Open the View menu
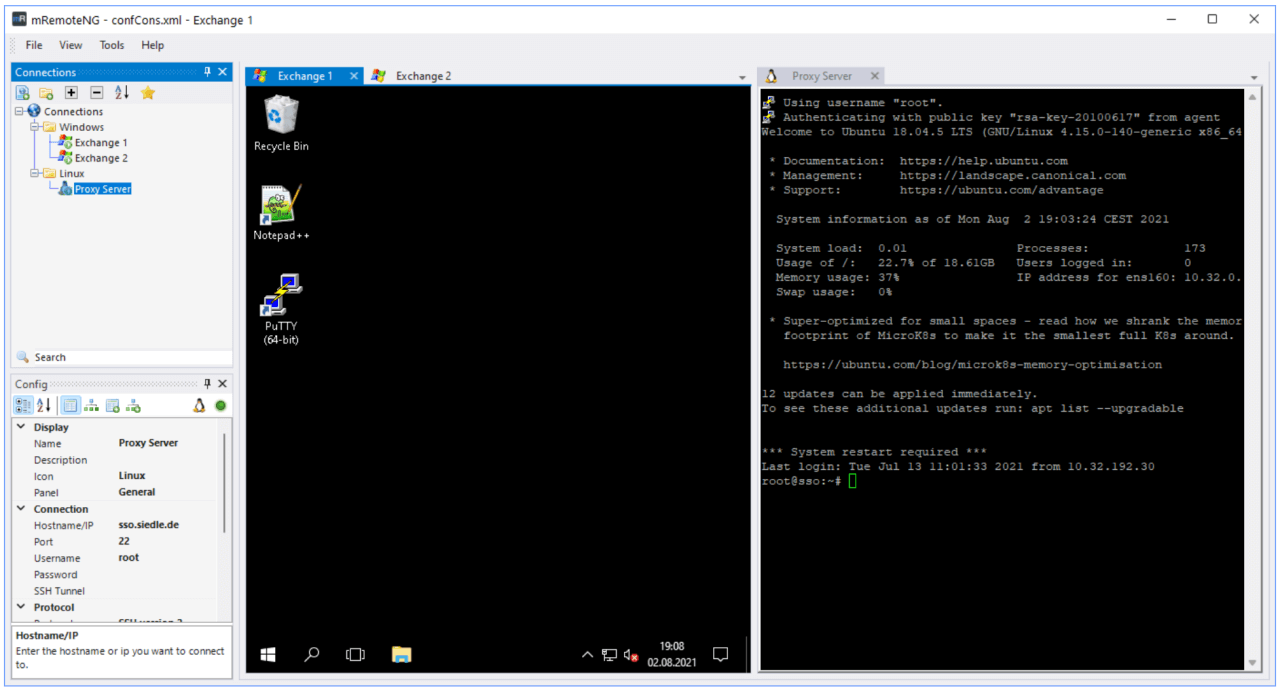This screenshot has height=691, width=1280. point(71,45)
